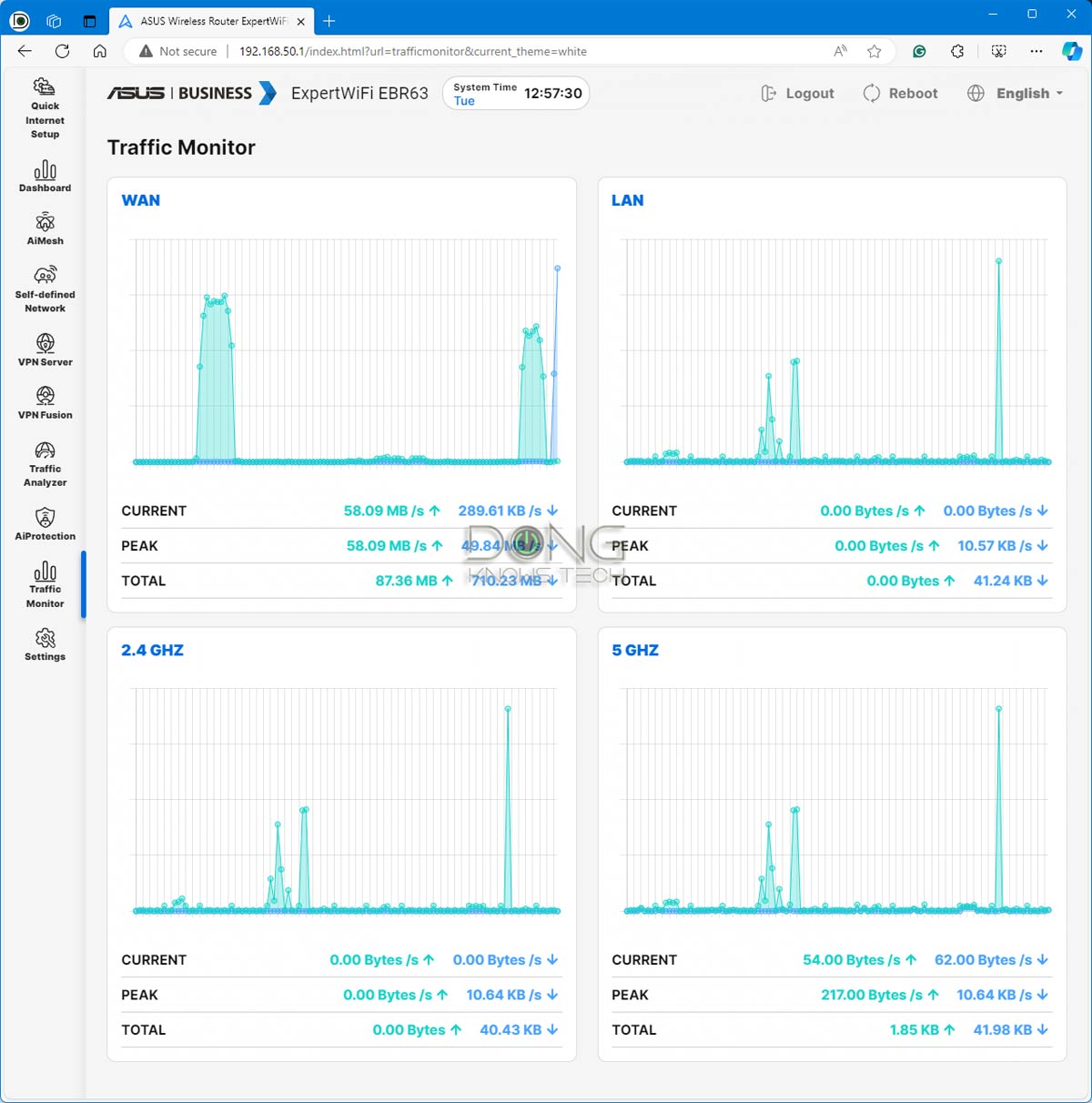Viewport: 1092px width, 1103px height.
Task: Open a new browser tab
Action: tap(329, 21)
